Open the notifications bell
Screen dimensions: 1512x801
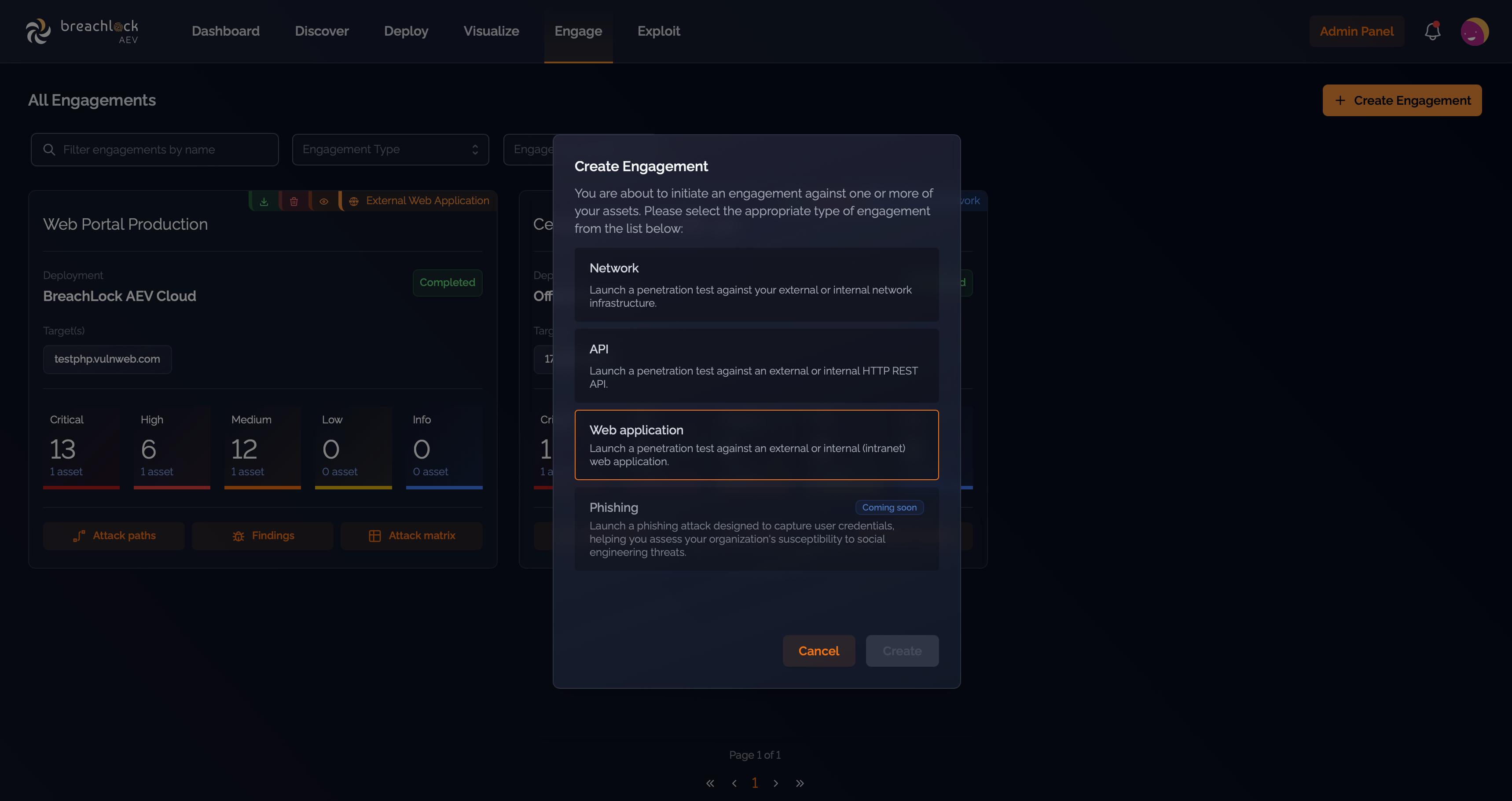(x=1432, y=31)
